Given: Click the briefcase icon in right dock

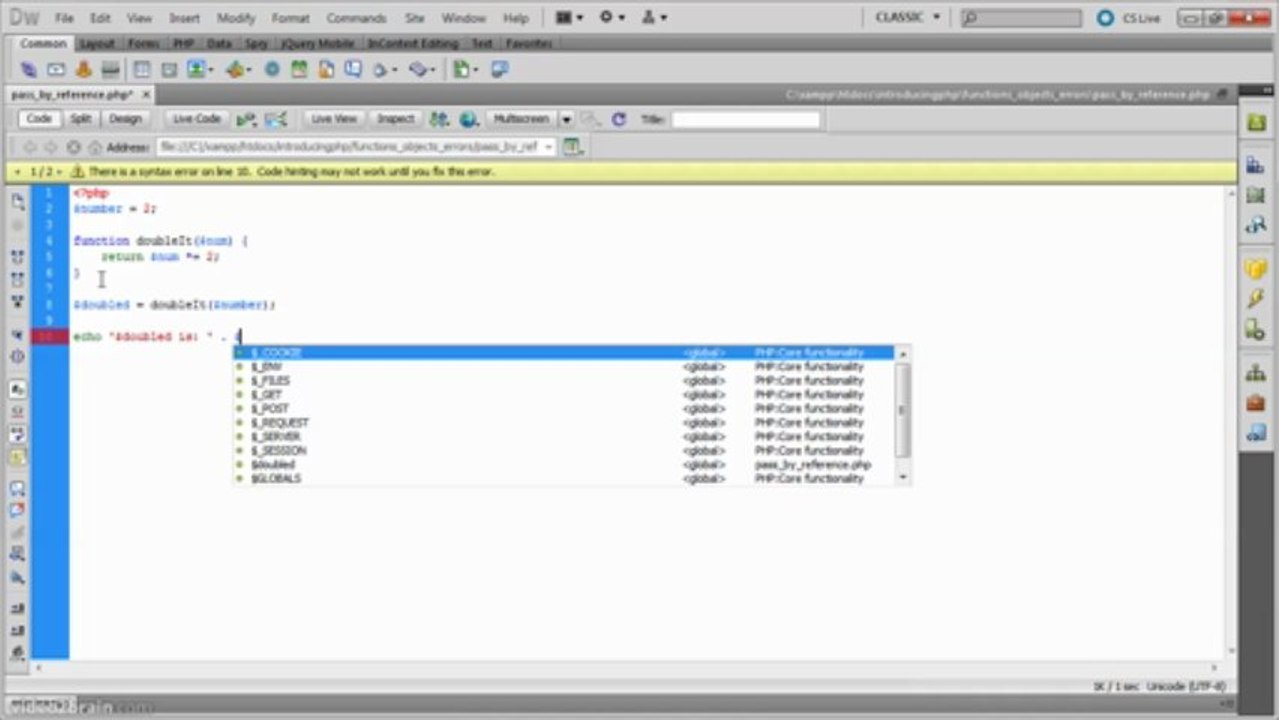Looking at the screenshot, I should click(x=1255, y=403).
